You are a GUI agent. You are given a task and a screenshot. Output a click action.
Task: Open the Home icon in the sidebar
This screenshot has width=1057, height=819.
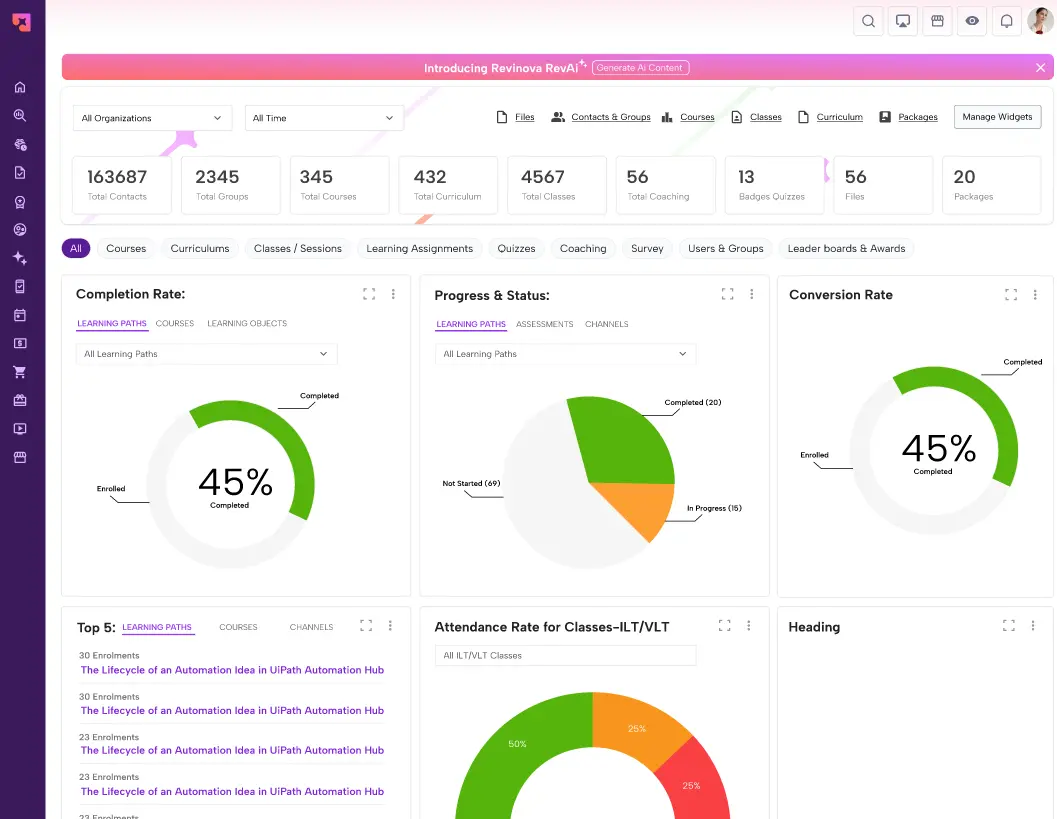(x=20, y=87)
